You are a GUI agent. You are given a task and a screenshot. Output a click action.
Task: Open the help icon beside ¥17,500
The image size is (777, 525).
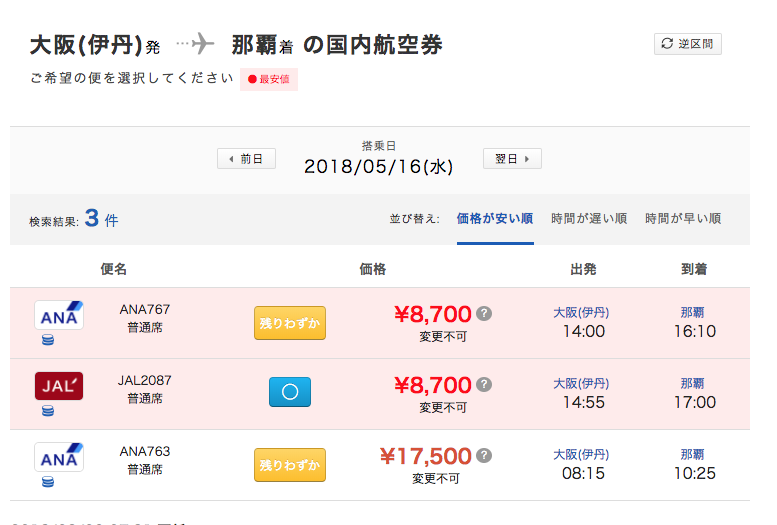click(484, 455)
